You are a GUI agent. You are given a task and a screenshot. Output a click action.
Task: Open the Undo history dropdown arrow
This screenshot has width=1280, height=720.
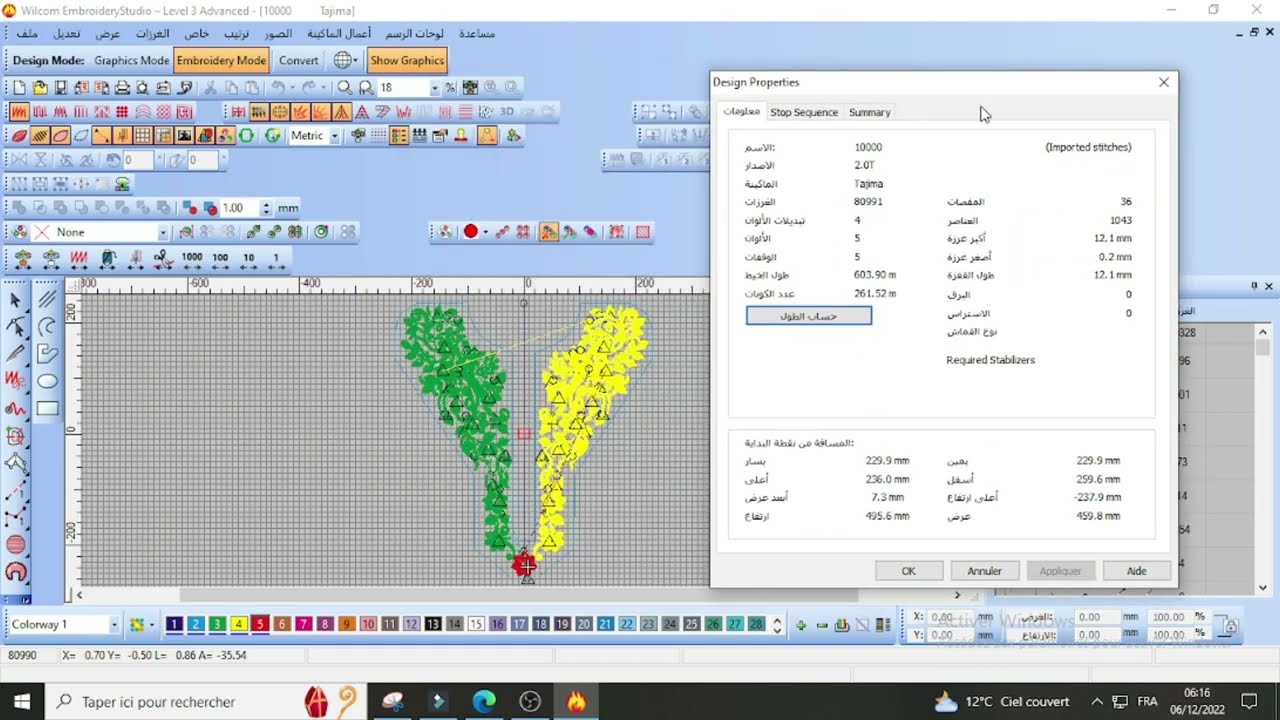point(291,88)
